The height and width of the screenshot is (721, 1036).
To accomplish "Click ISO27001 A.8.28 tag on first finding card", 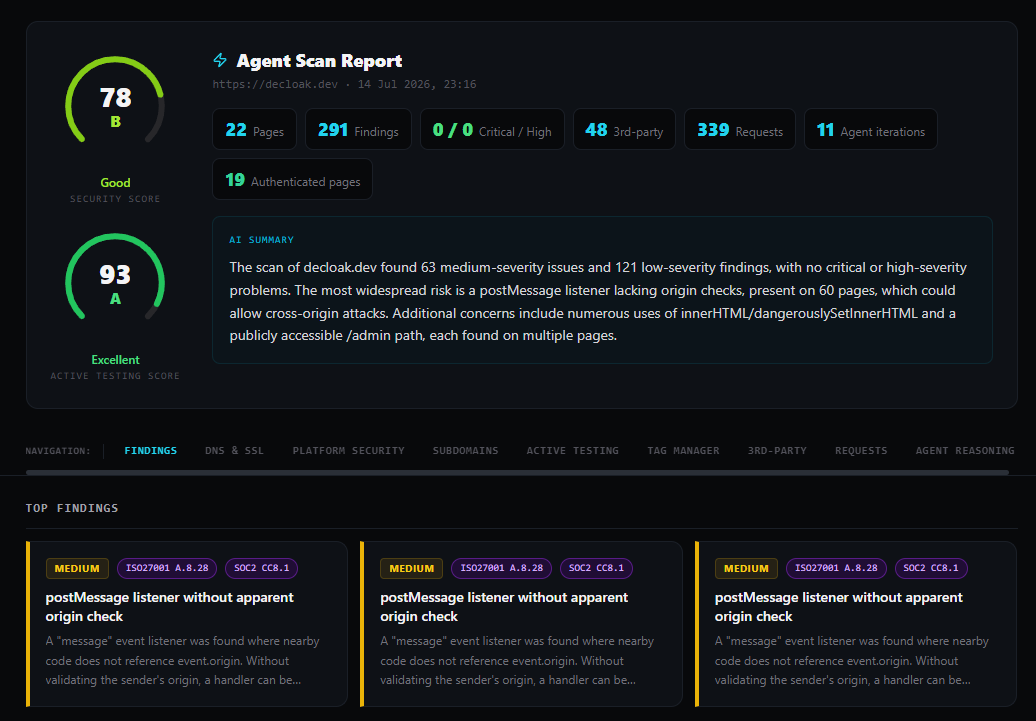I will (167, 568).
